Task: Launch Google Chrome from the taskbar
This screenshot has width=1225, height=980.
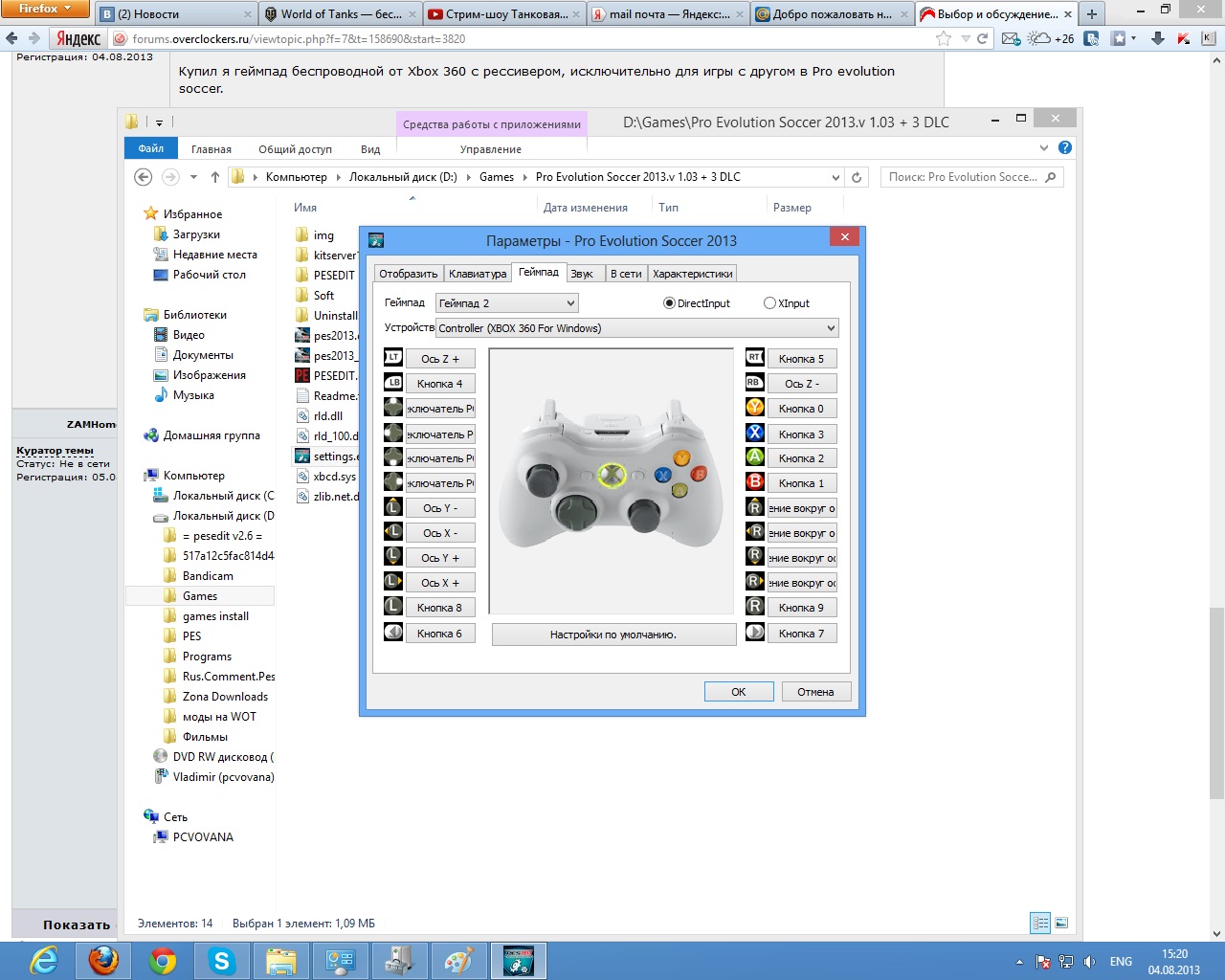Action: pyautogui.click(x=163, y=960)
